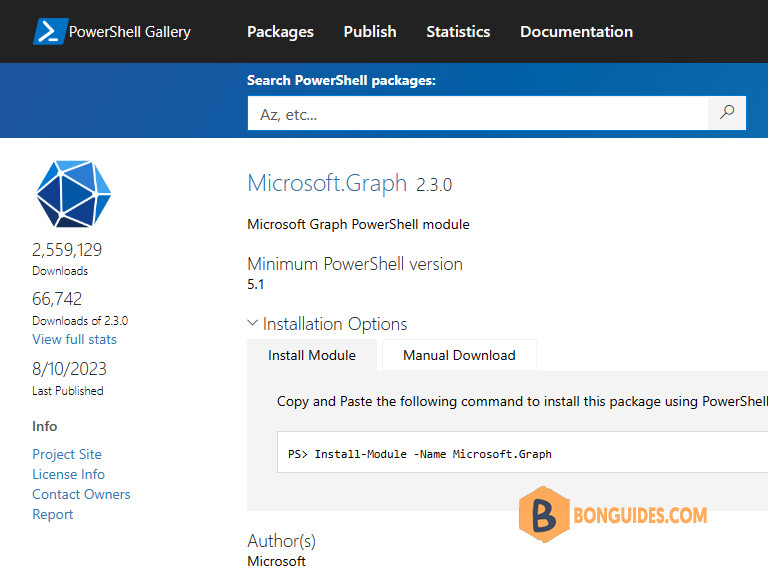Click the PowerShell Gallery logo icon

pyautogui.click(x=50, y=31)
